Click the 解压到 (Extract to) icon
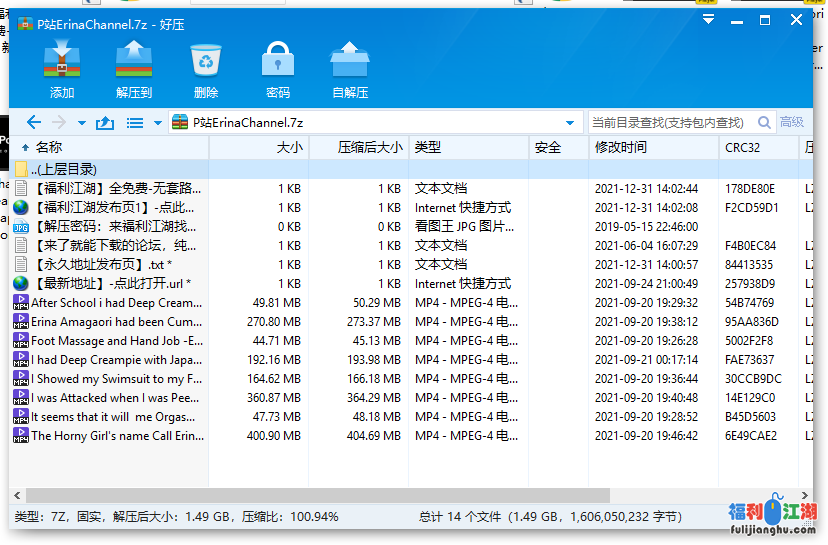Screen dimensions: 828x545 pyautogui.click(x=133, y=62)
